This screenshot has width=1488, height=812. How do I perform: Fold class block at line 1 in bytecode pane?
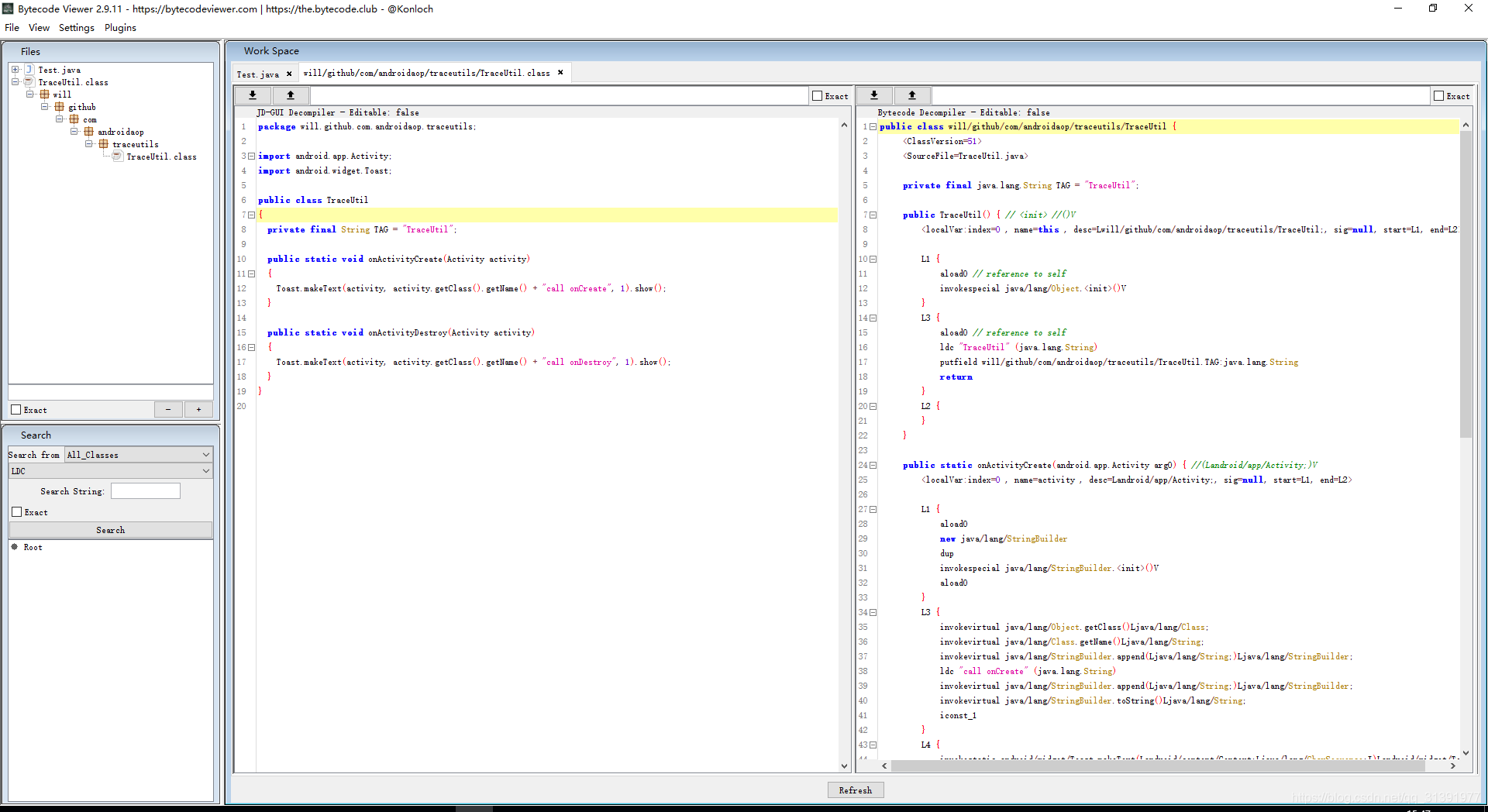[873, 126]
